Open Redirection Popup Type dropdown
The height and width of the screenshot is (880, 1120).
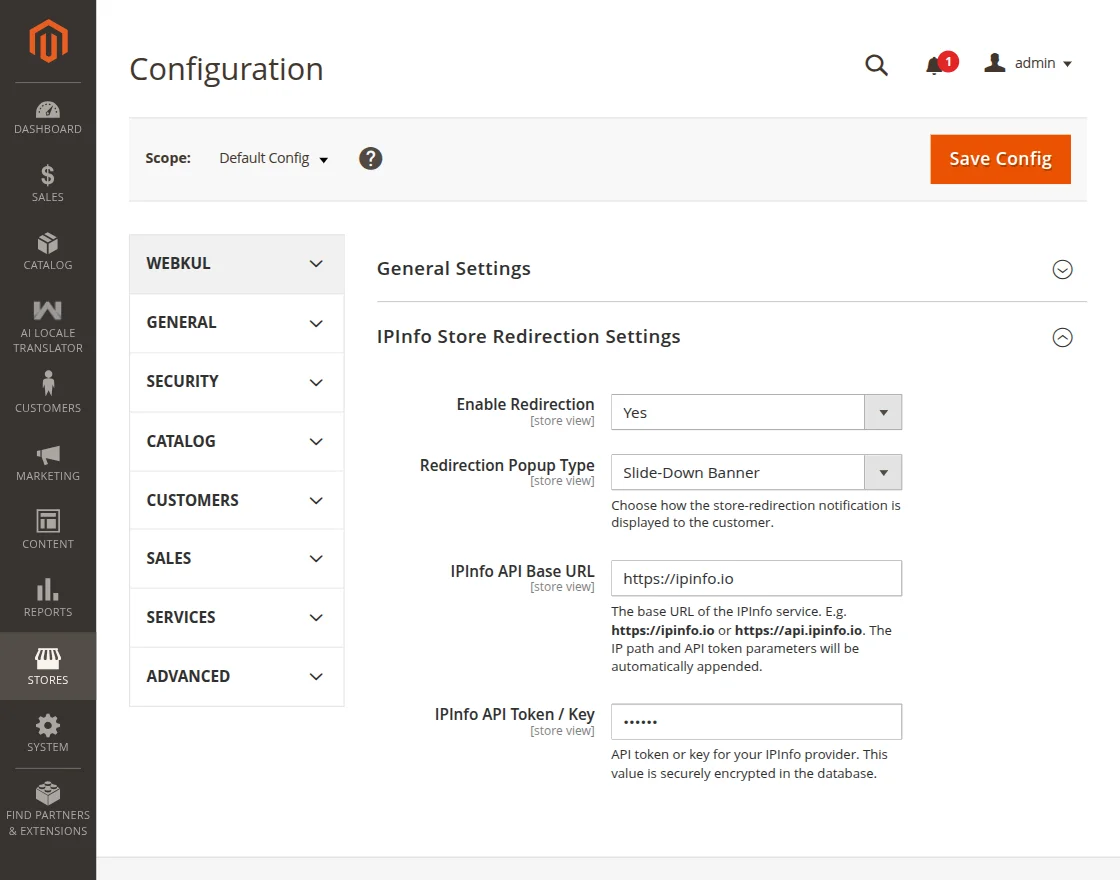(756, 472)
